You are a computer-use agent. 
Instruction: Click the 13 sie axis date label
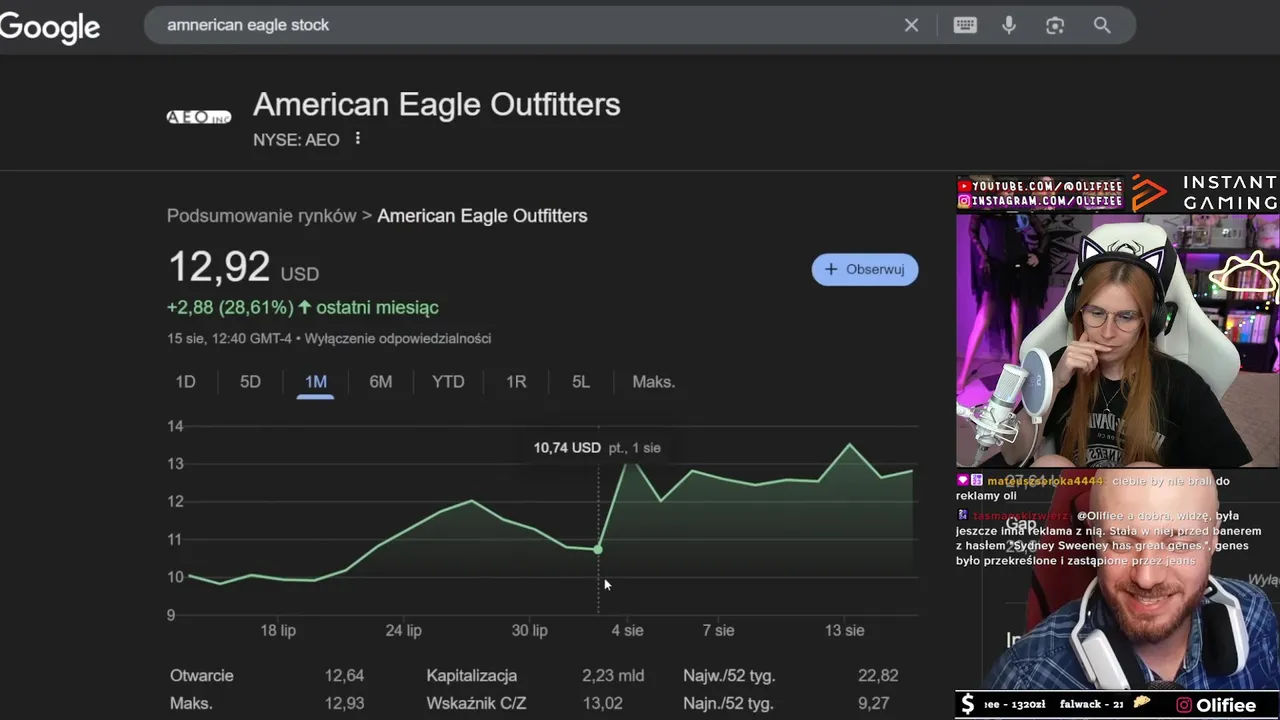click(x=845, y=630)
